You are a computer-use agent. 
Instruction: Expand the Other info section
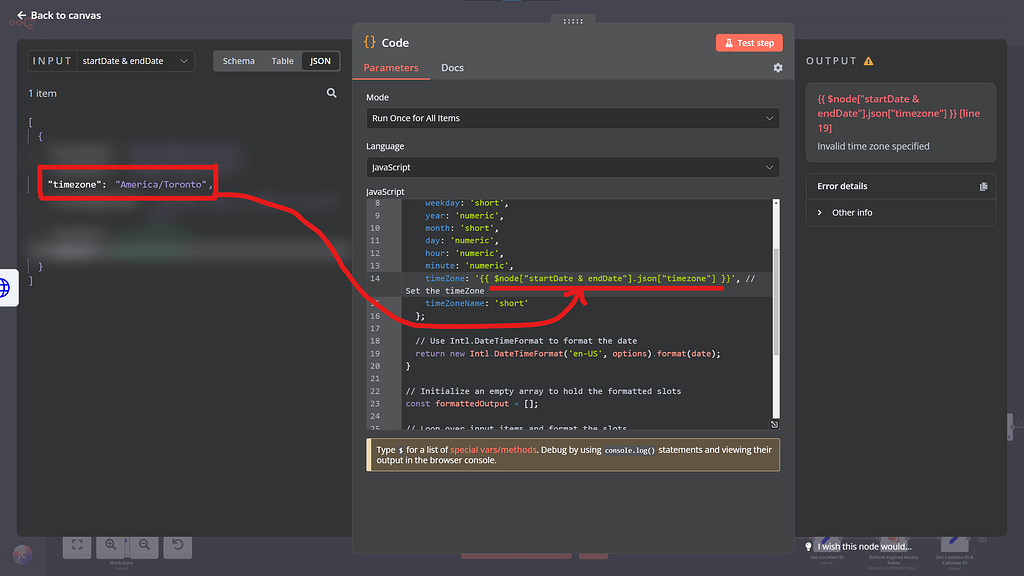[850, 213]
